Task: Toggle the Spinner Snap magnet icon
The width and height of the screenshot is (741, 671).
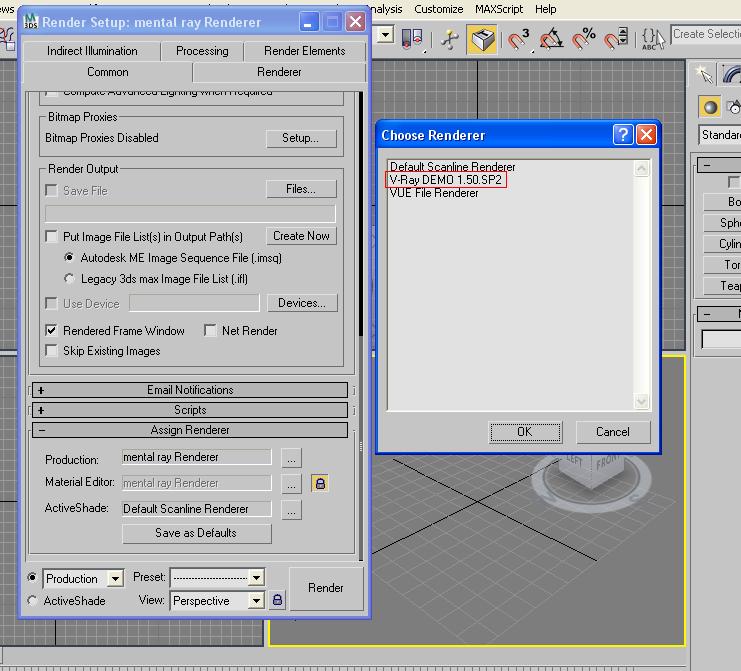Action: click(618, 39)
